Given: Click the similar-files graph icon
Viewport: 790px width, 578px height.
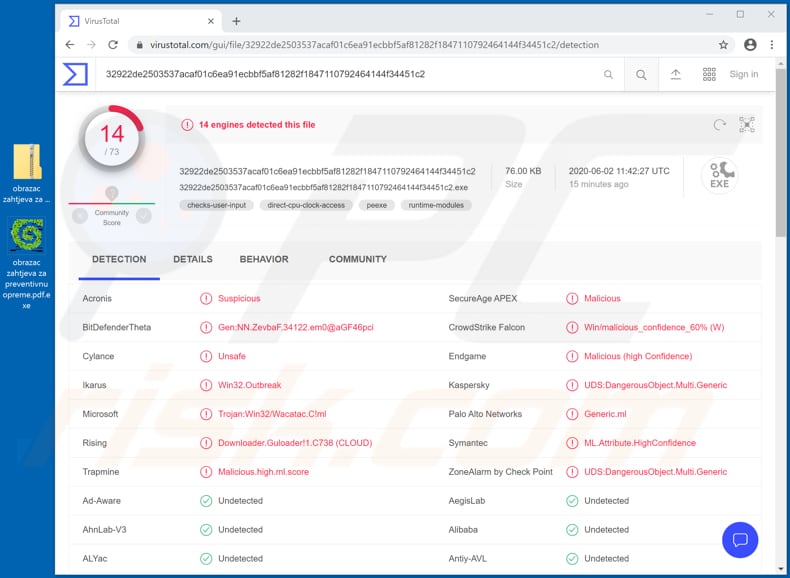Looking at the screenshot, I should (747, 124).
